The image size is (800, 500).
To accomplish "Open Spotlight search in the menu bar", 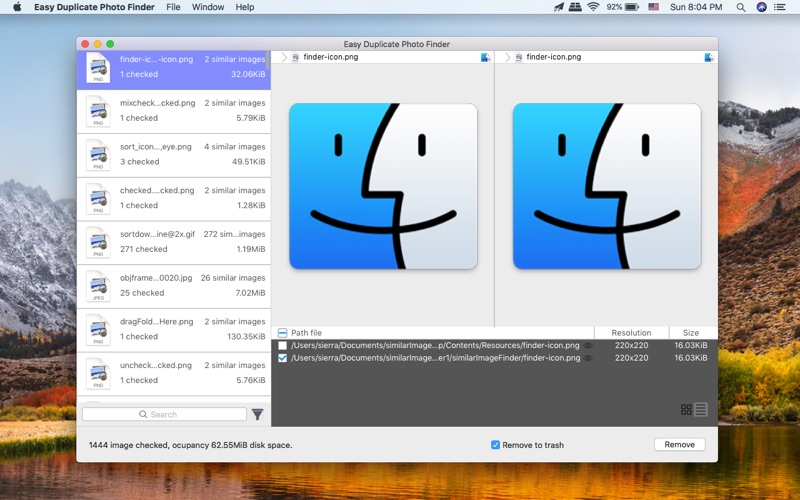I will coord(740,7).
